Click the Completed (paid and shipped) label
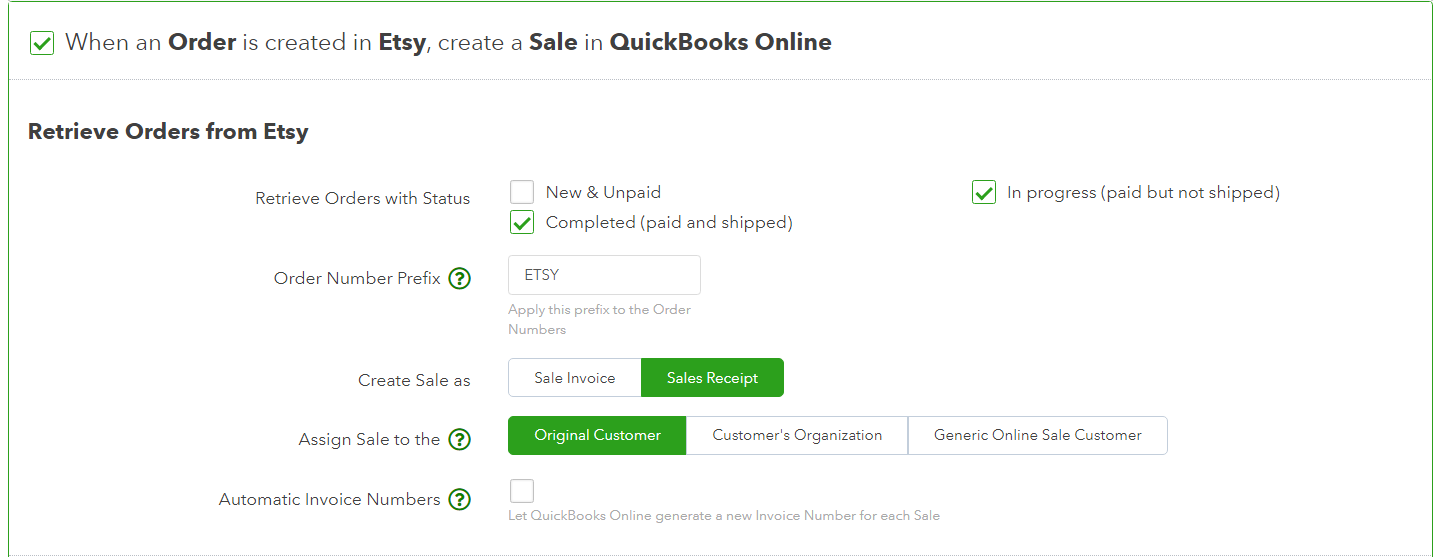The image size is (1444, 557). pos(669,222)
